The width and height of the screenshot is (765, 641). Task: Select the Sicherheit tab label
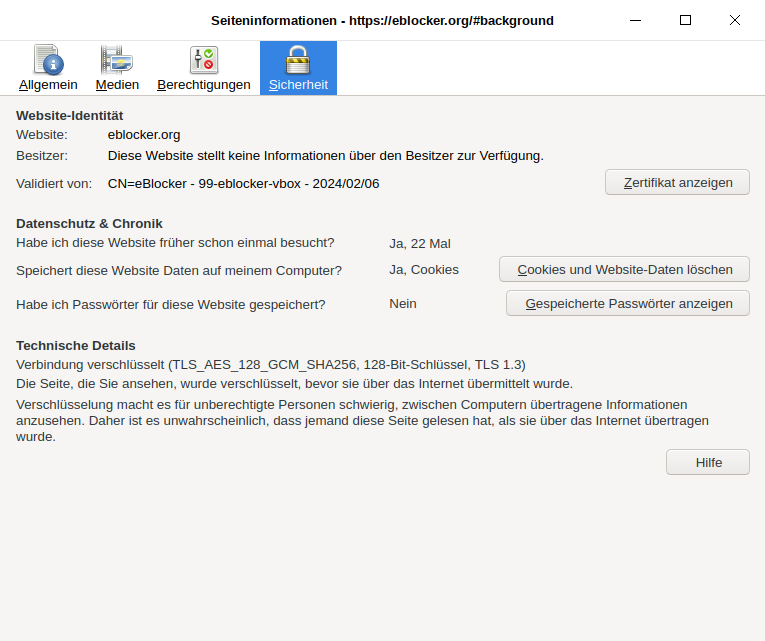pos(298,85)
